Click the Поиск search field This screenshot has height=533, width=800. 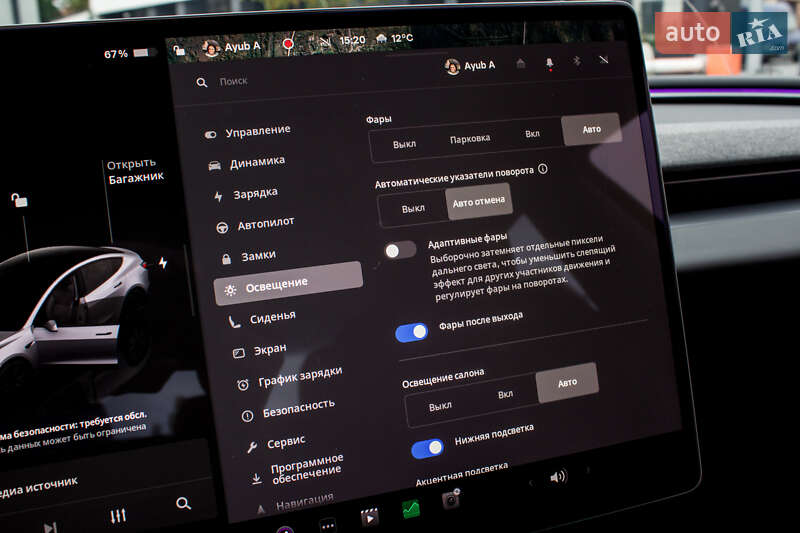[300, 82]
